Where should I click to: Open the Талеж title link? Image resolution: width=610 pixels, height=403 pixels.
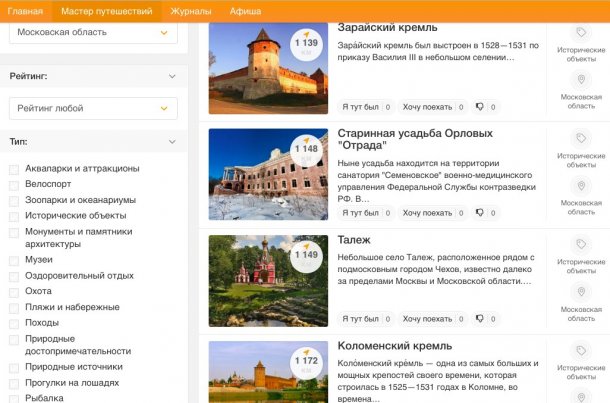354,240
